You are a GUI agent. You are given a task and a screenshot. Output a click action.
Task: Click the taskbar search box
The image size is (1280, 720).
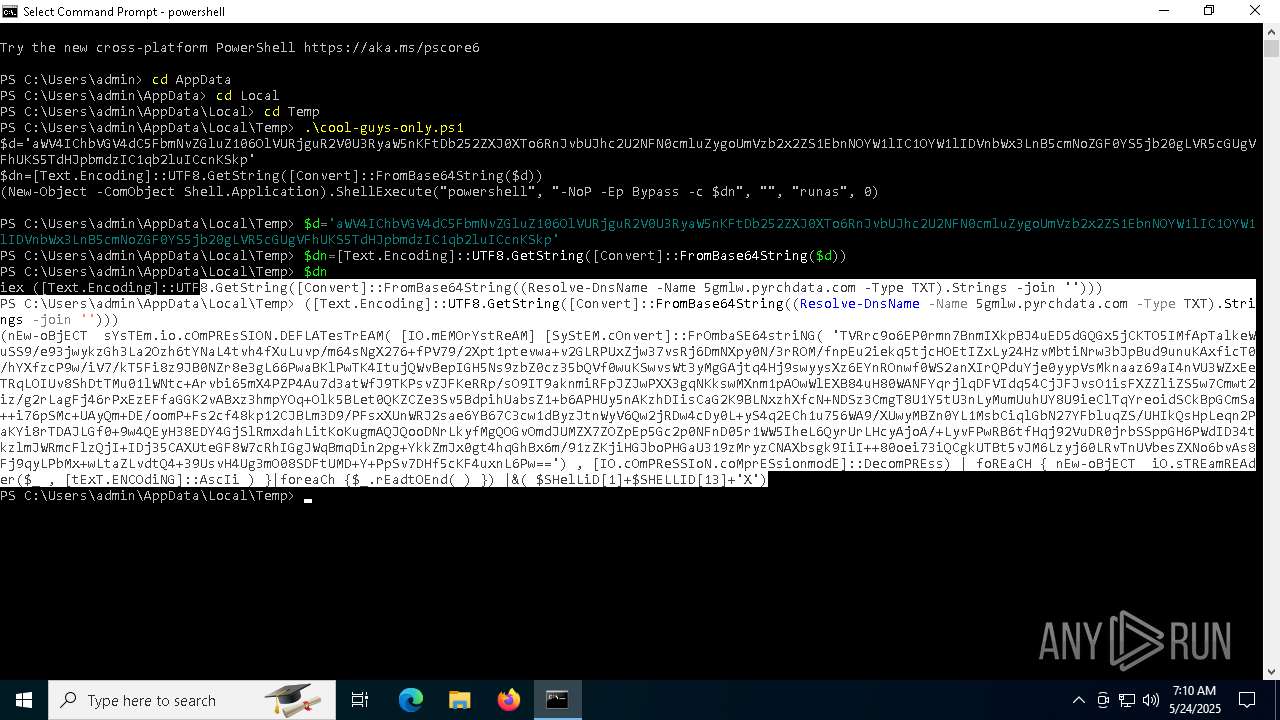tap(192, 700)
